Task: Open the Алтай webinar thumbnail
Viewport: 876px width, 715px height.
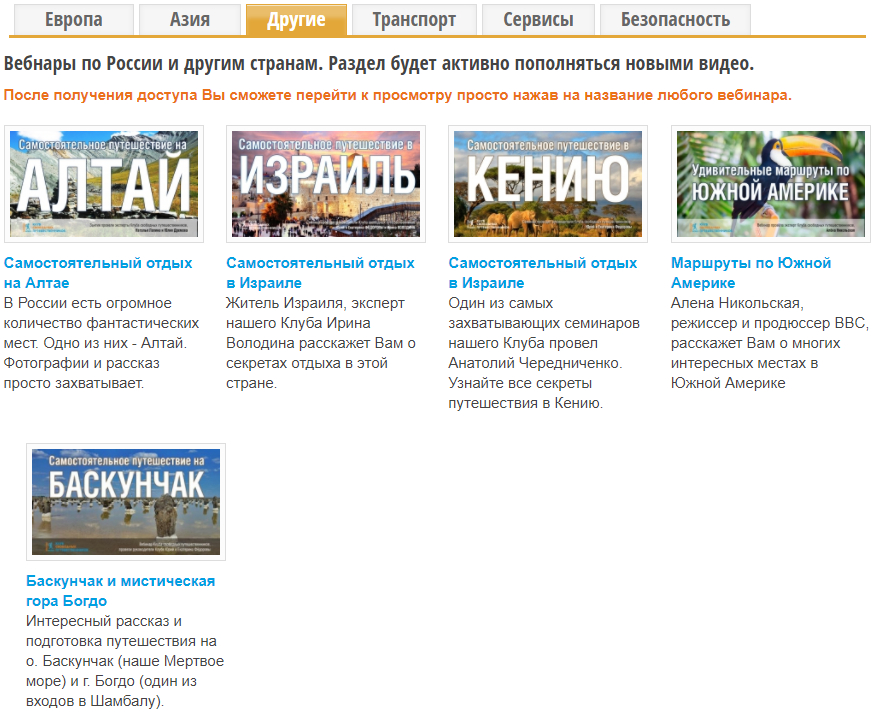Action: tap(104, 184)
